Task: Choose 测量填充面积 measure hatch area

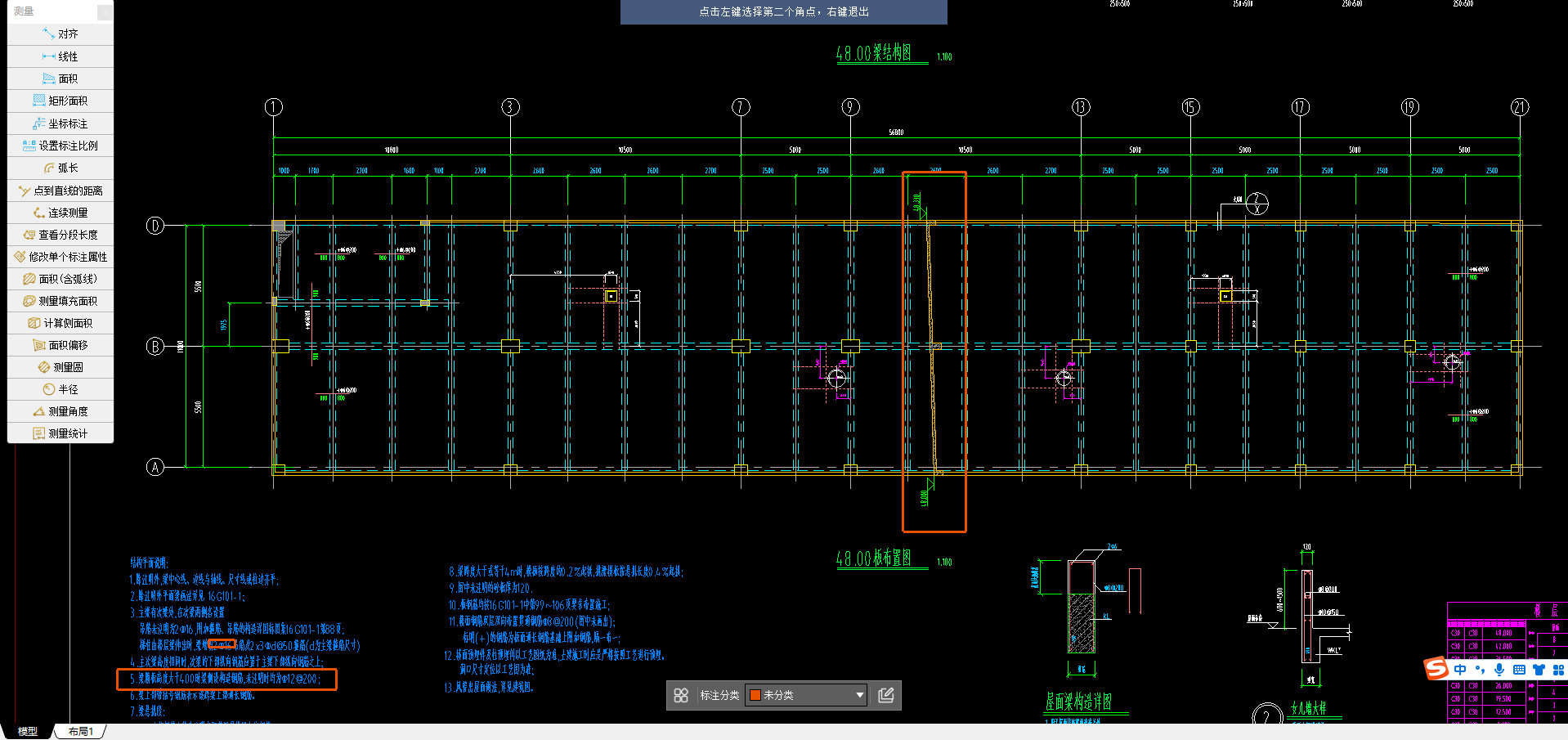Action: click(x=60, y=301)
